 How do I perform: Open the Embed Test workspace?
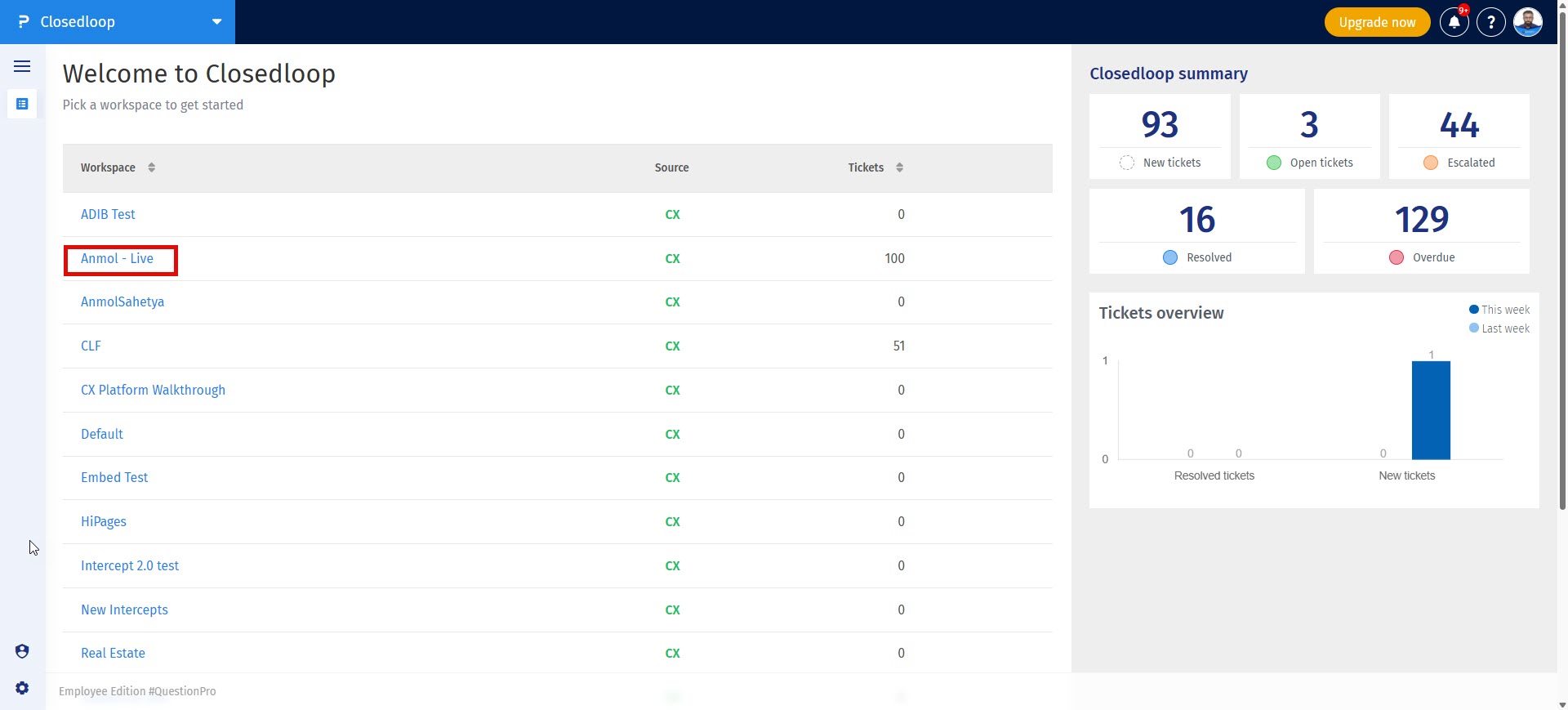(114, 477)
